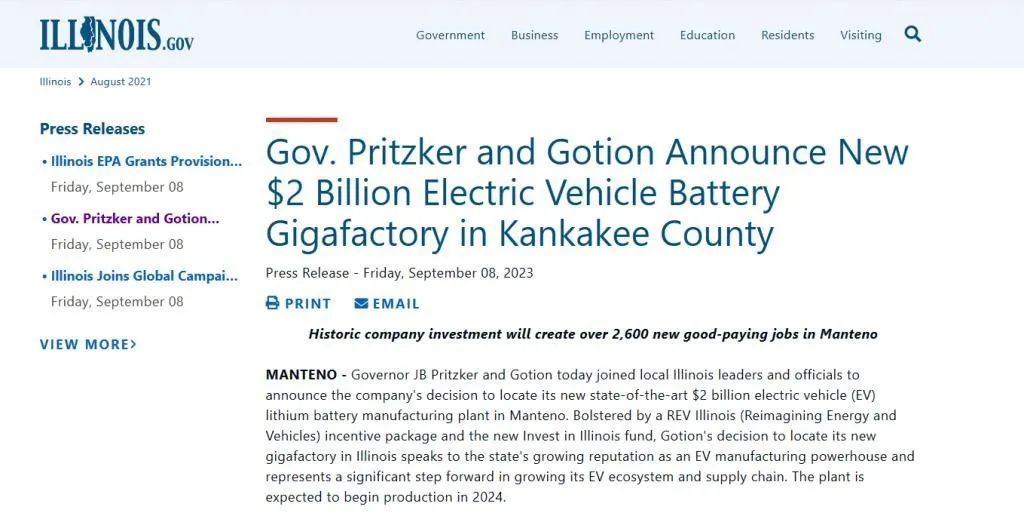Open Illinois Joins Global Campaign release

(145, 276)
